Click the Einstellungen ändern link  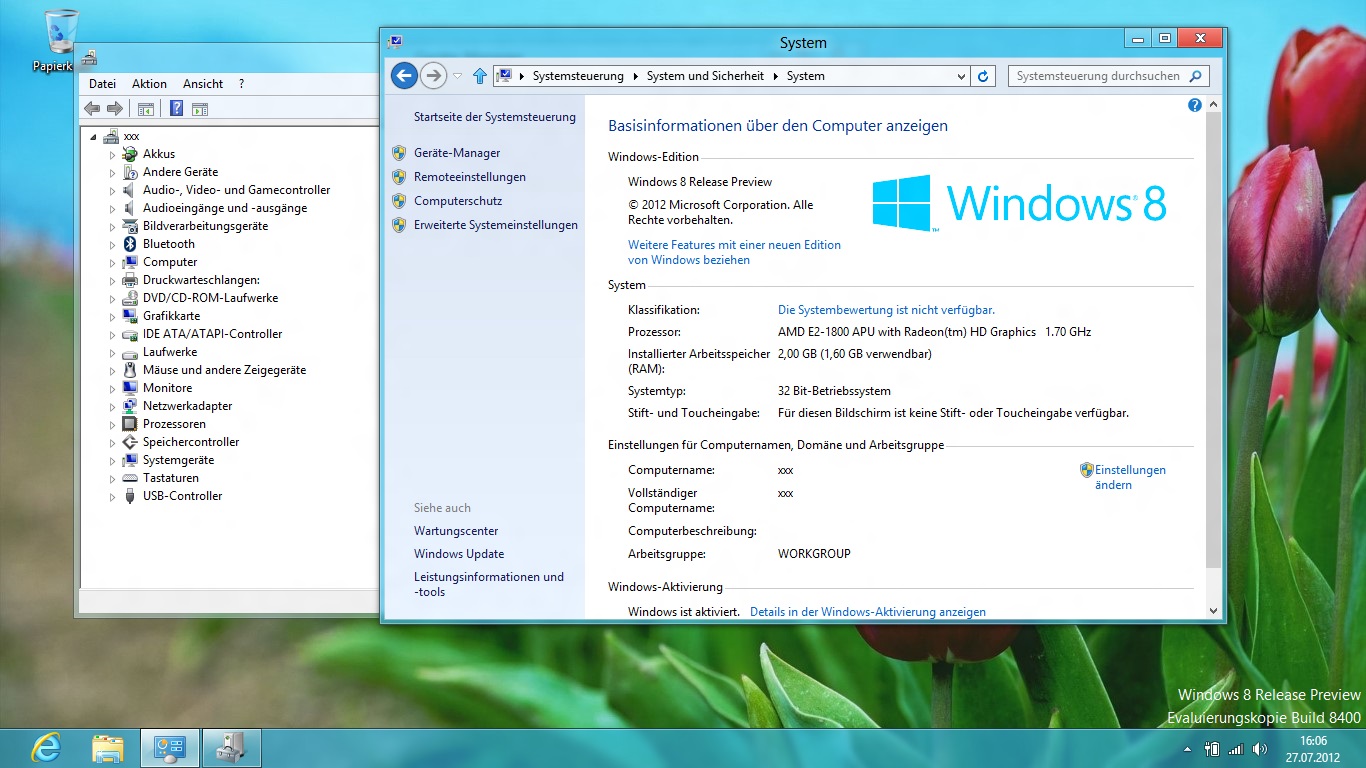click(1130, 477)
